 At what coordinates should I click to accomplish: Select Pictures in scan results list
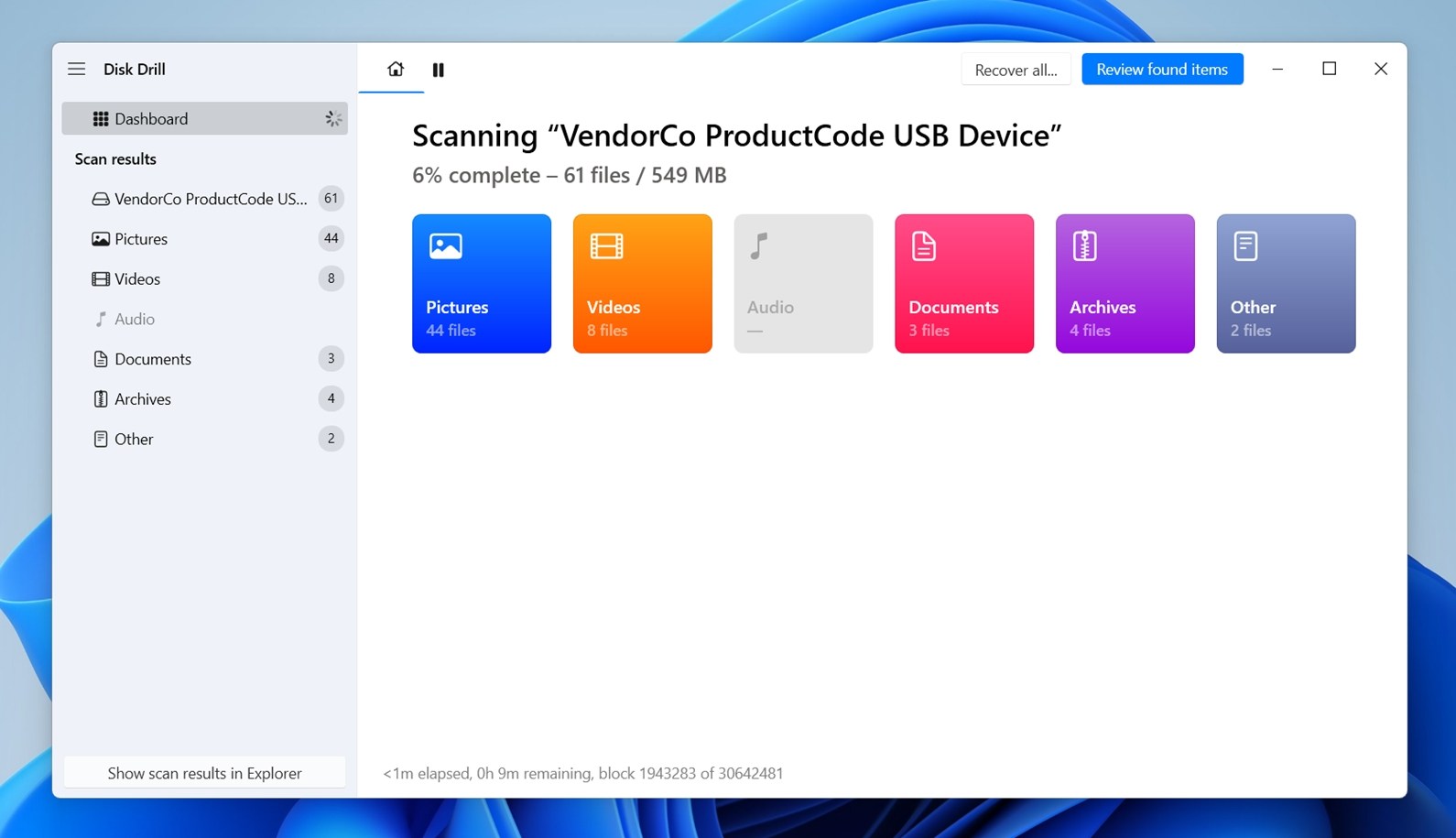141,239
